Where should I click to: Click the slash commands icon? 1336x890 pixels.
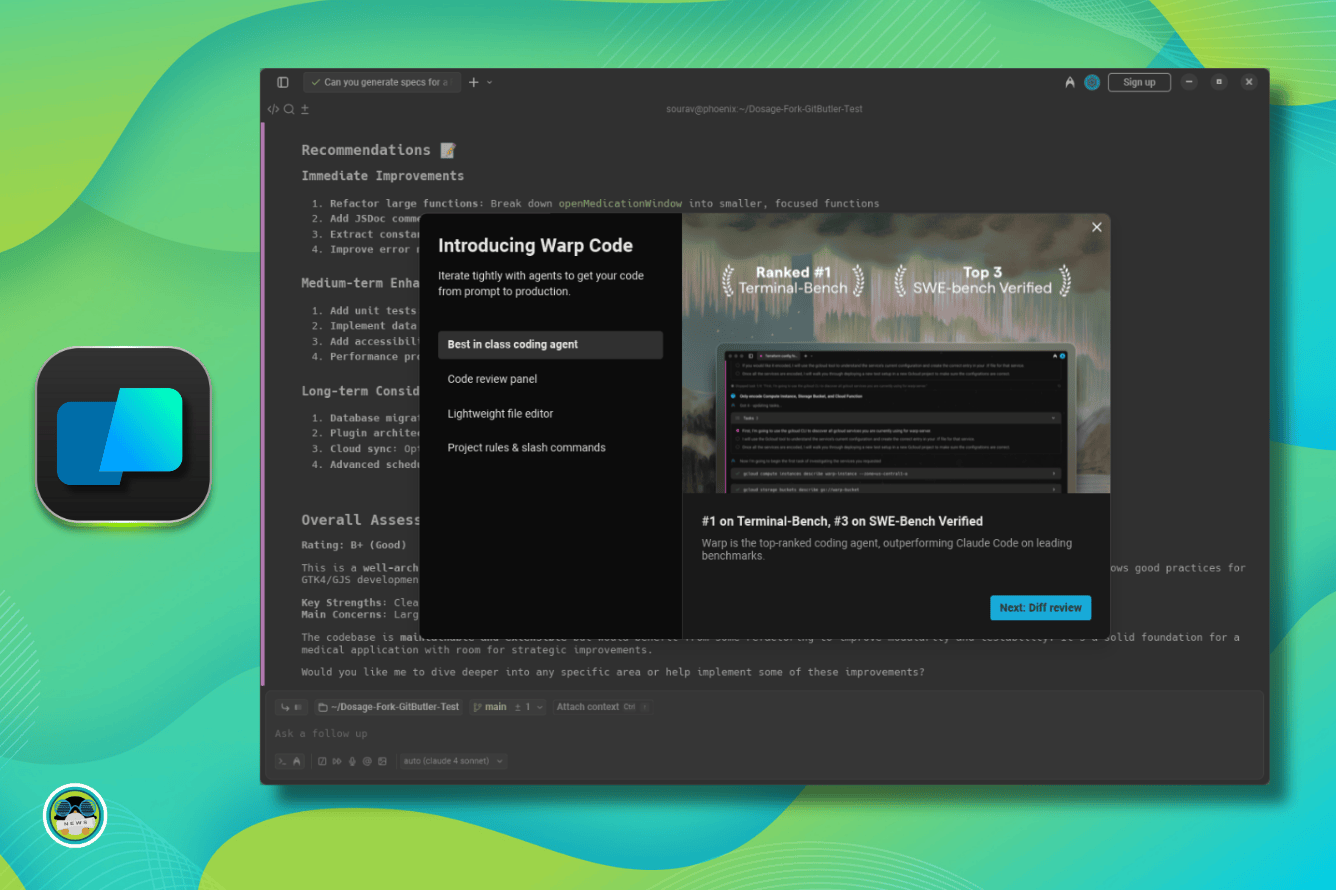pos(322,761)
